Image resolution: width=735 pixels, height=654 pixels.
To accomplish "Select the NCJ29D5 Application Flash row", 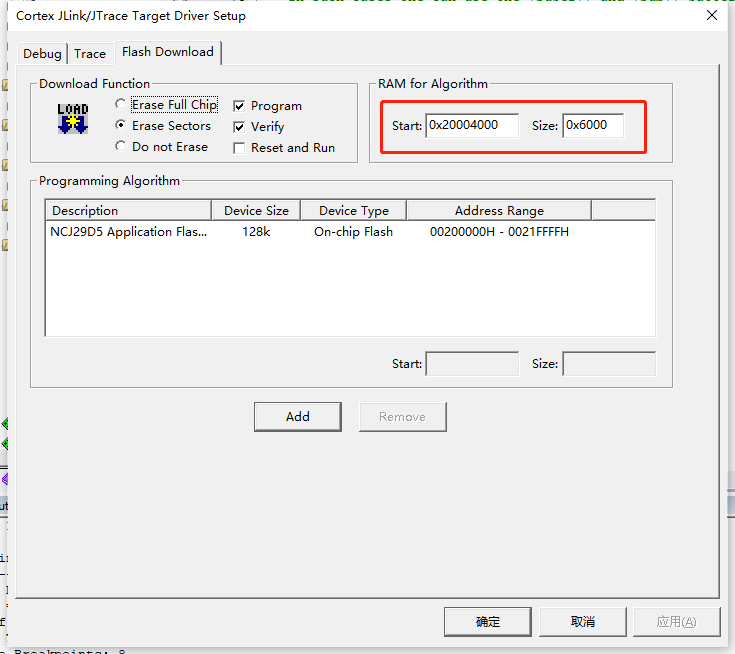I will click(350, 232).
